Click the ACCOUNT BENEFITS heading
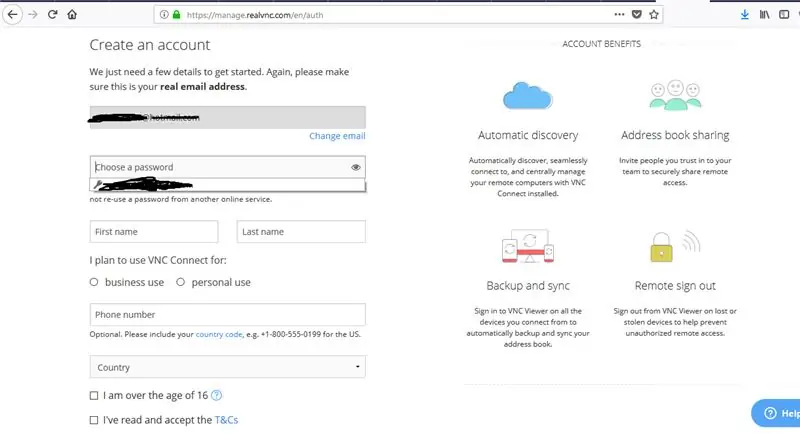The height and width of the screenshot is (435, 800). click(x=602, y=44)
